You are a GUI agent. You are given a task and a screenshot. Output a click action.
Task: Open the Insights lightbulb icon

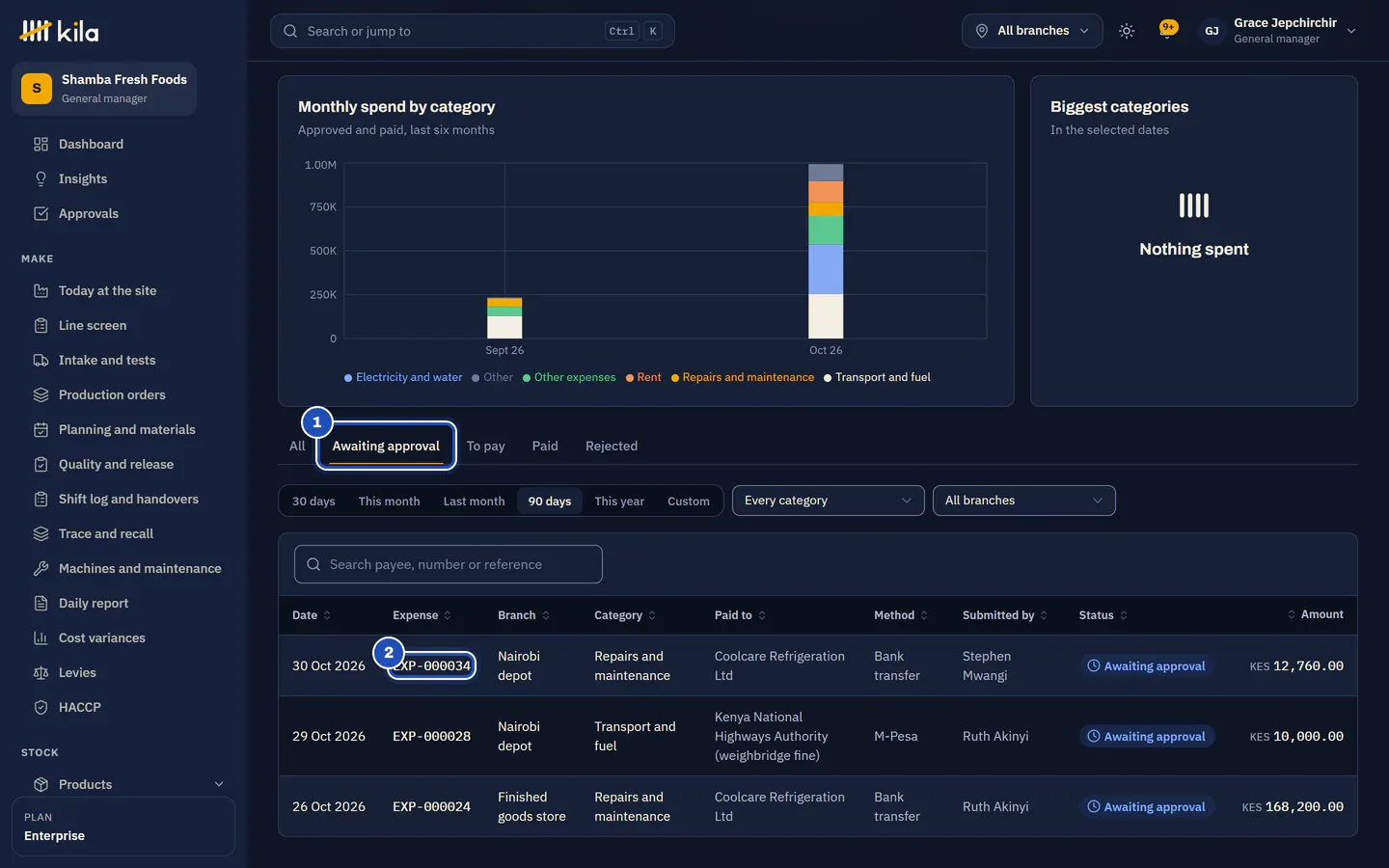41,179
